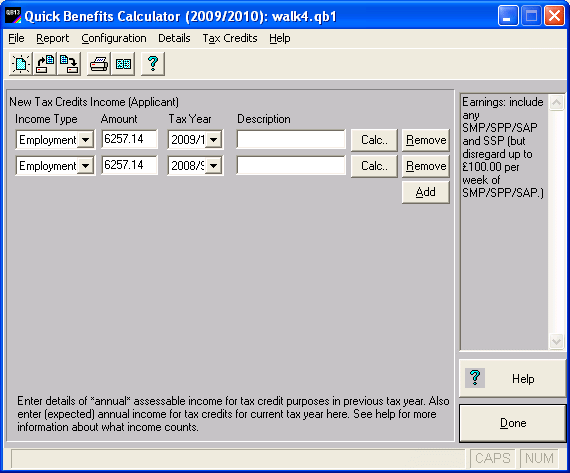Open the Tax Year dropdown showing 2009/1
Viewport: 570px width, 473px height.
coord(214,140)
